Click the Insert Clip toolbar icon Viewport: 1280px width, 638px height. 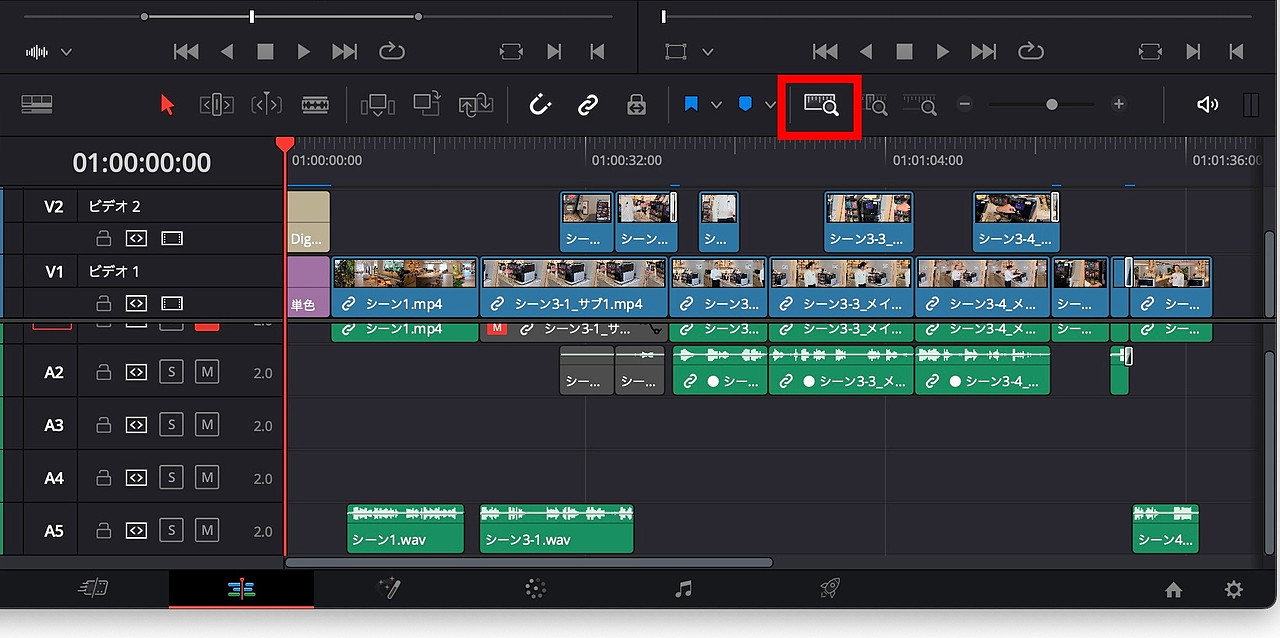[x=378, y=105]
